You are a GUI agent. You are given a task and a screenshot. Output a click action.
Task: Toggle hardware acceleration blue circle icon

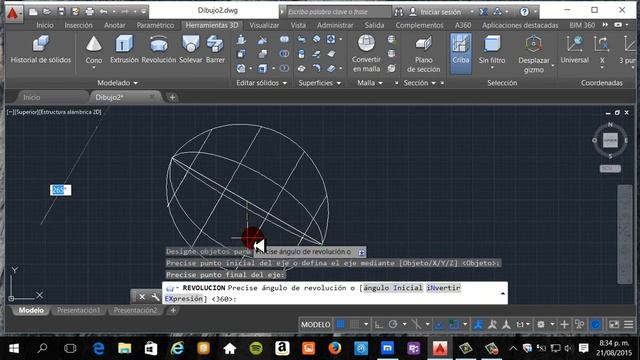tap(596, 324)
